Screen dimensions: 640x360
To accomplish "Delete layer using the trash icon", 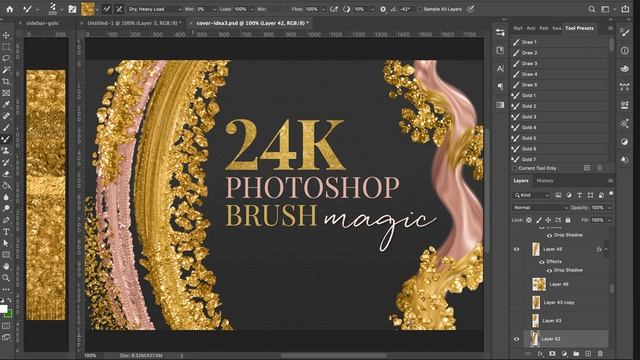I will tap(600, 353).
